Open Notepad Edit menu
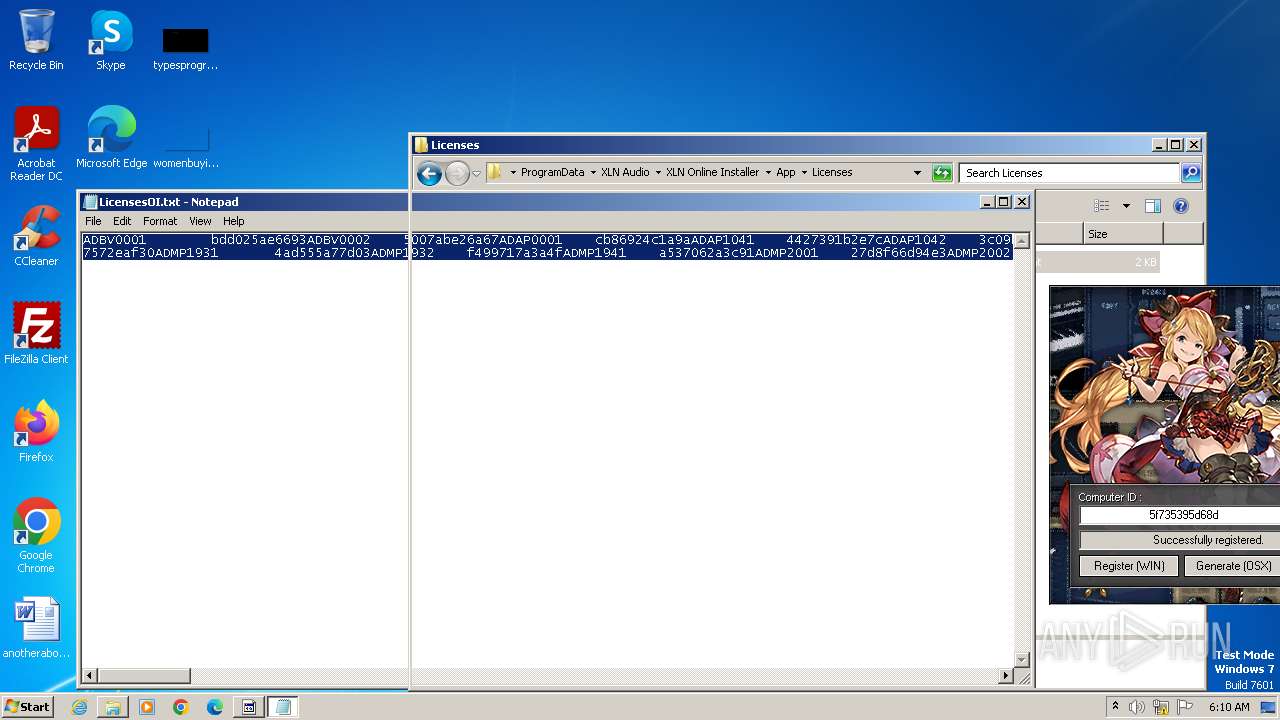Screen dimensions: 1280x720 pos(122,221)
